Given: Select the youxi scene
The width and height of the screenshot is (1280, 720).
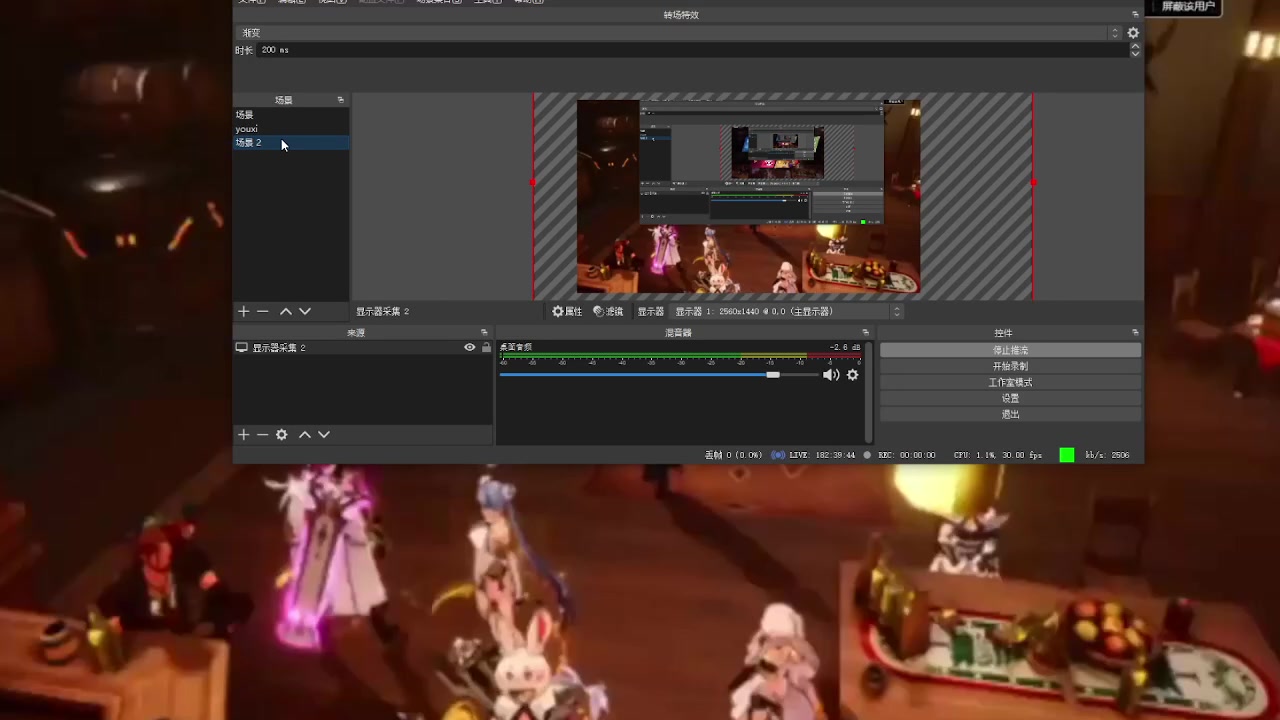Looking at the screenshot, I should pyautogui.click(x=291, y=129).
